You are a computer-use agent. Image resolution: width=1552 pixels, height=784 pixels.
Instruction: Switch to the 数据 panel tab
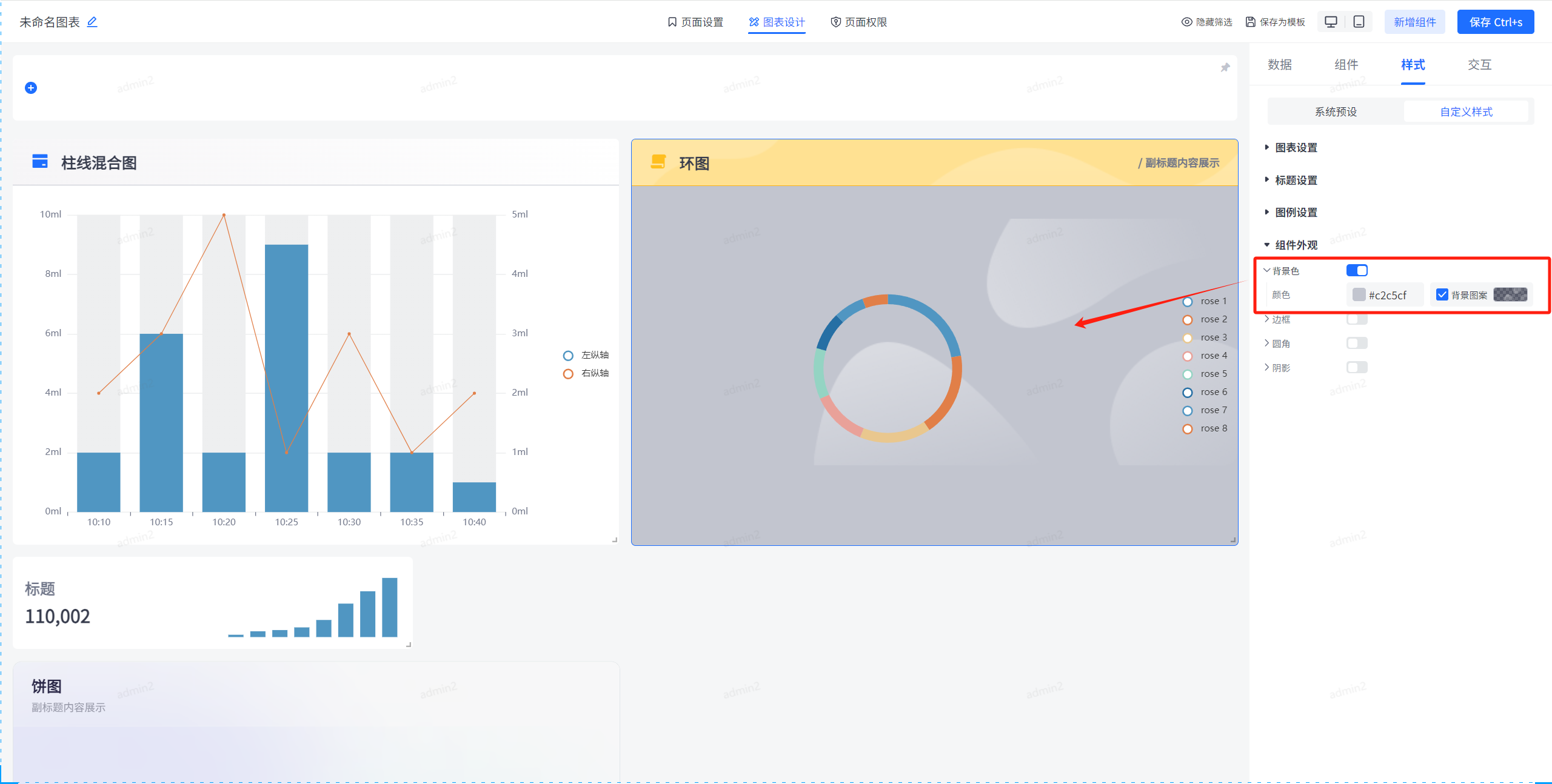[x=1279, y=64]
